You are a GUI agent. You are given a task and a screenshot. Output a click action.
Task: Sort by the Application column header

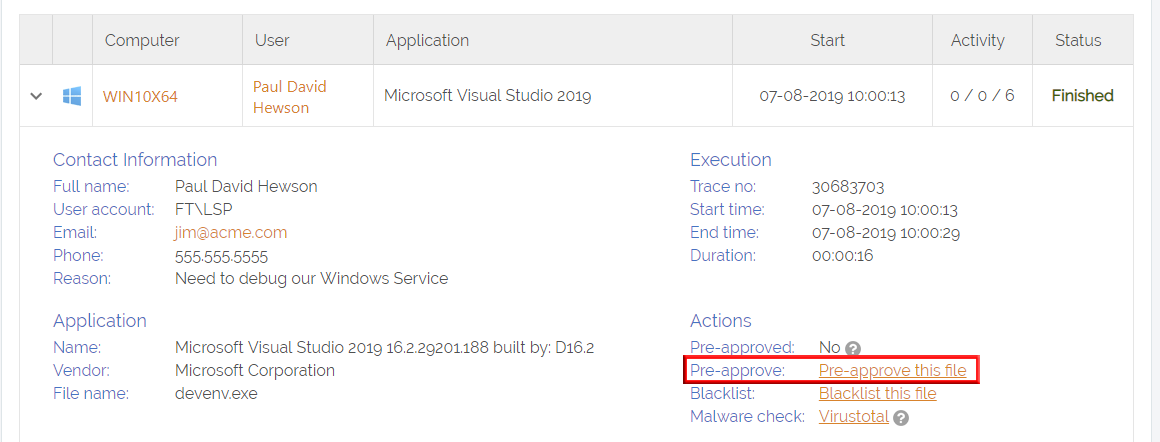[427, 41]
